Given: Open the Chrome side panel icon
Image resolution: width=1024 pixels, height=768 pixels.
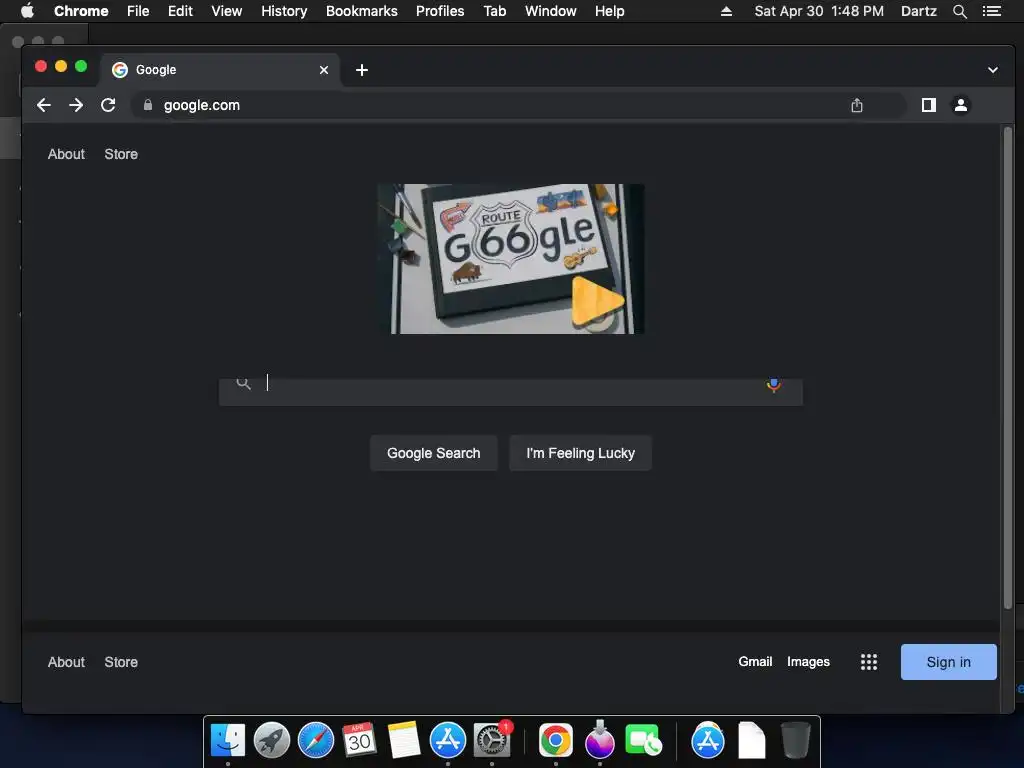Looking at the screenshot, I should coord(929,105).
